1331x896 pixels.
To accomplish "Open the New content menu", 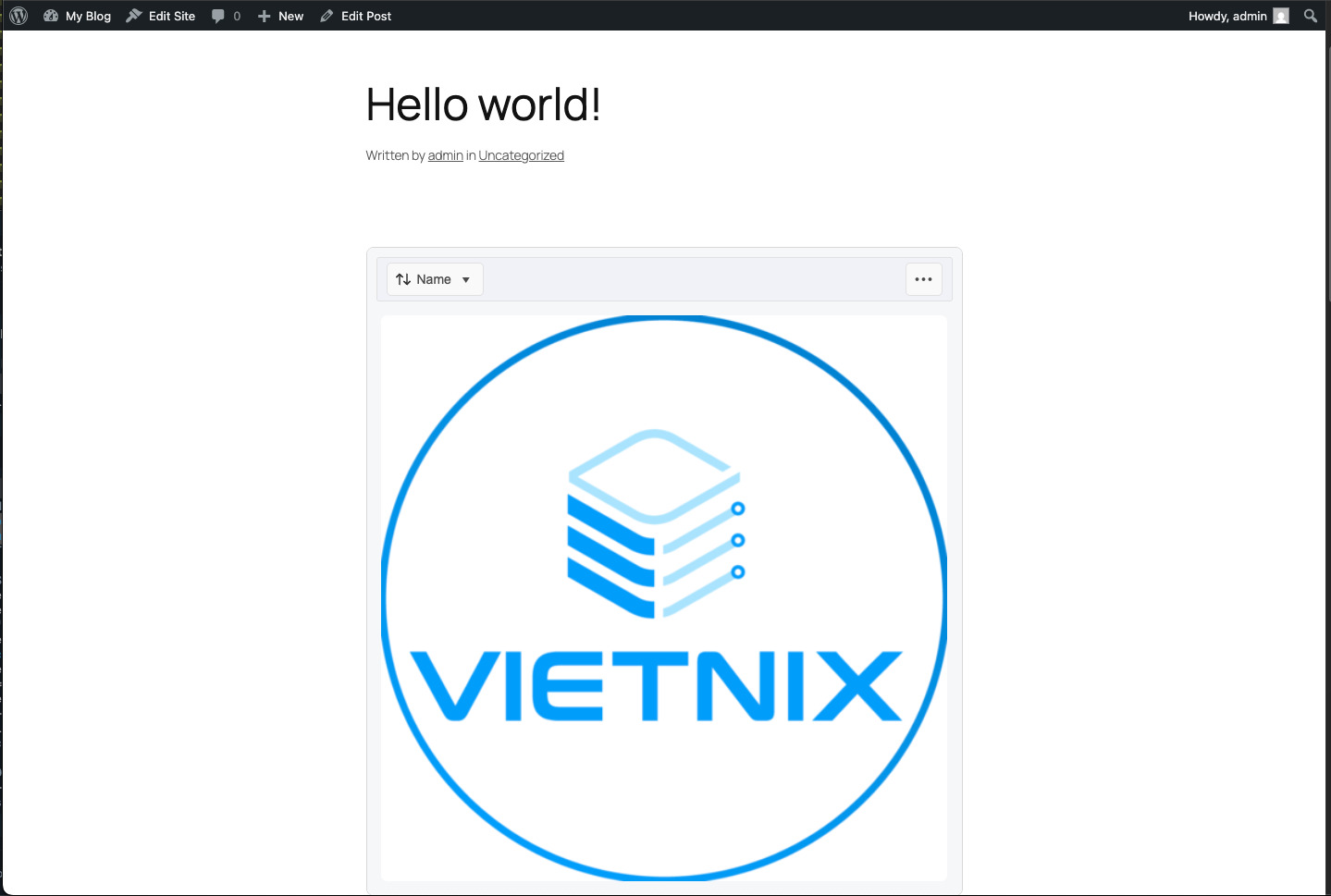I will click(x=280, y=16).
